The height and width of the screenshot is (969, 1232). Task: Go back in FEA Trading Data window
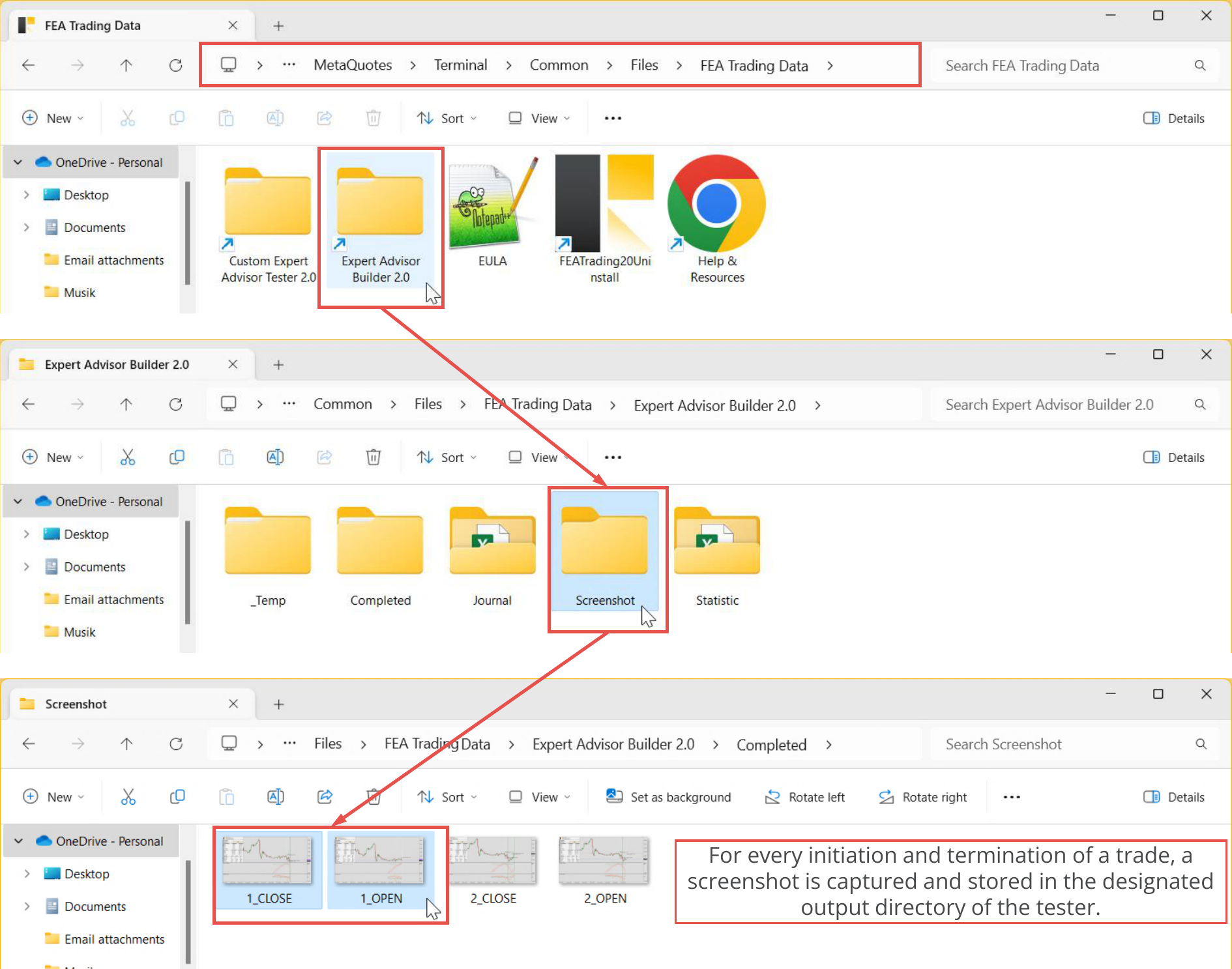pyautogui.click(x=29, y=65)
